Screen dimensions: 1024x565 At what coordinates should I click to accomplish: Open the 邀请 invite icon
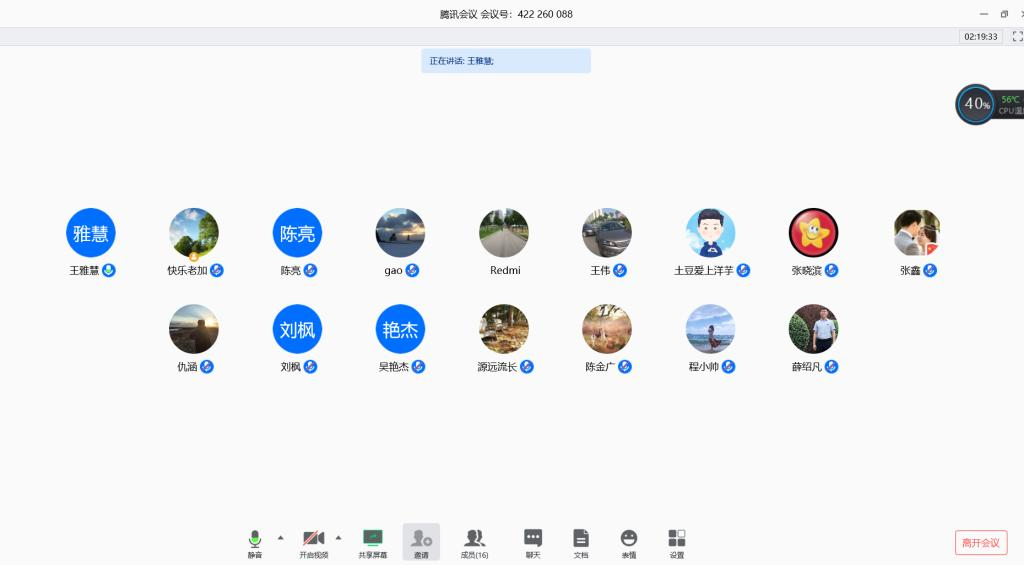click(x=421, y=541)
